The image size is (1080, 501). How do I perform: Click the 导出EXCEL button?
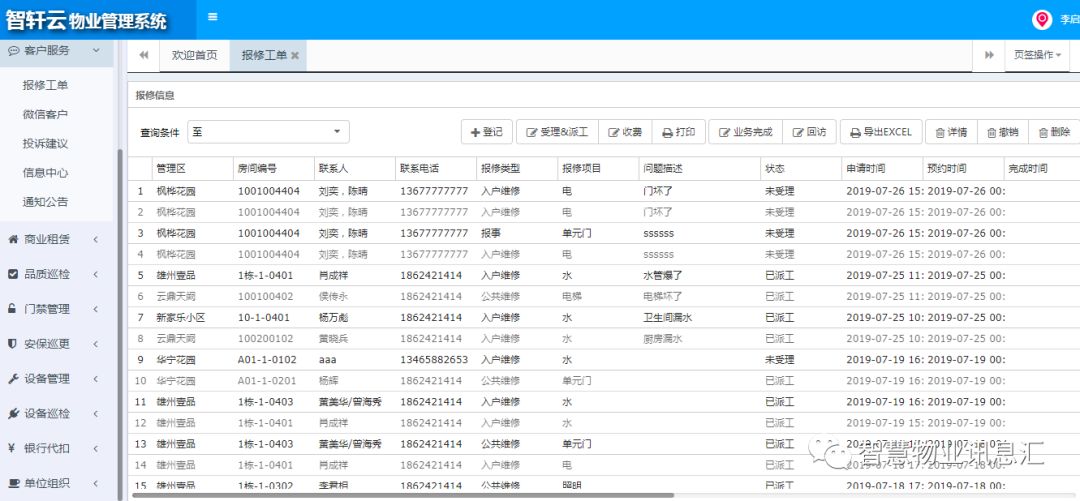[881, 132]
